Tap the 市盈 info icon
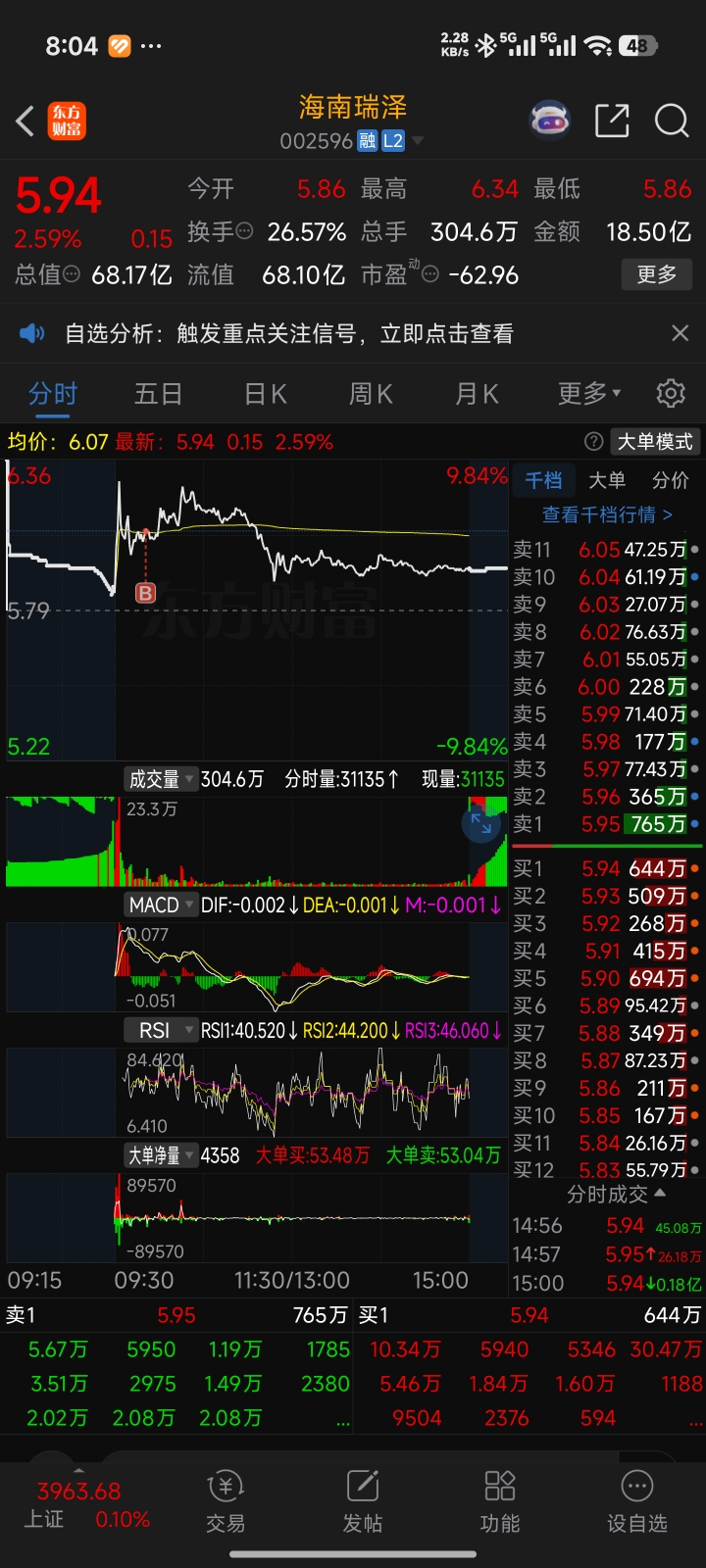The image size is (706, 1568). point(429,274)
